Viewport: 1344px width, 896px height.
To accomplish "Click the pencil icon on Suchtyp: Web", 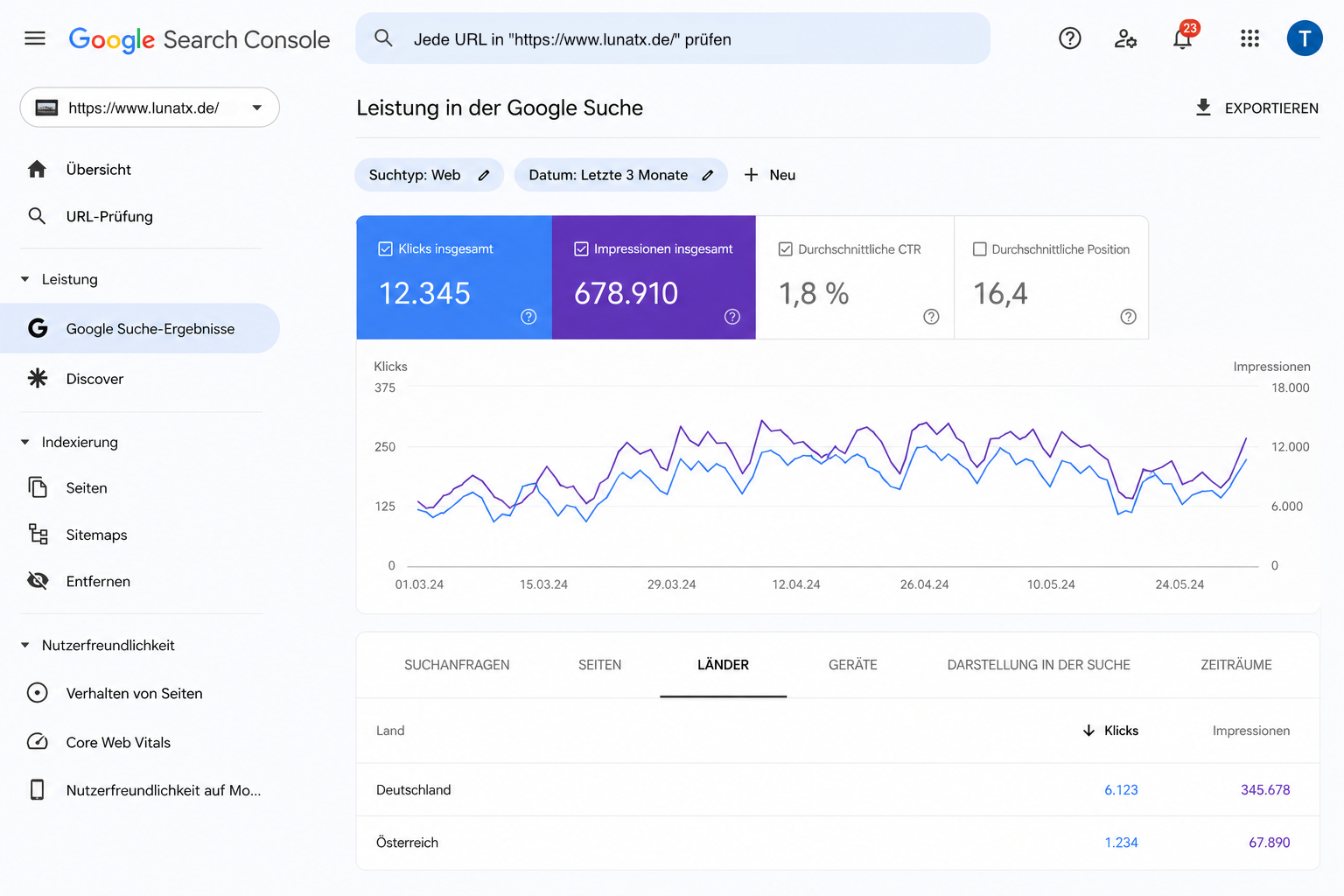I will click(484, 175).
